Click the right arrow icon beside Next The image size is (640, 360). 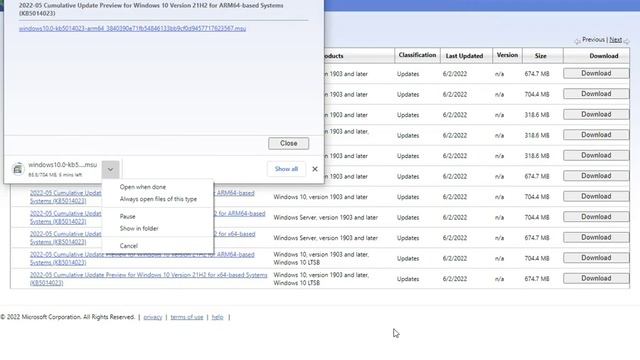pyautogui.click(x=627, y=41)
